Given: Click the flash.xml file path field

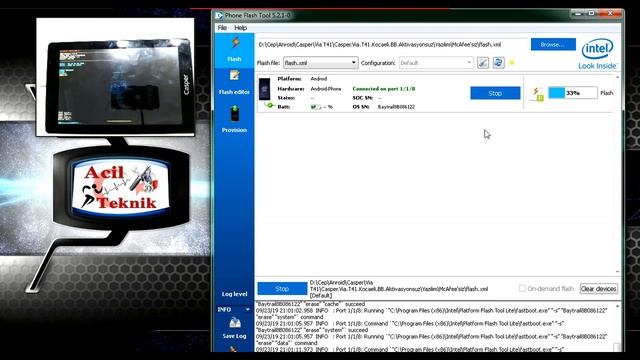Looking at the screenshot, I should pyautogui.click(x=392, y=44).
